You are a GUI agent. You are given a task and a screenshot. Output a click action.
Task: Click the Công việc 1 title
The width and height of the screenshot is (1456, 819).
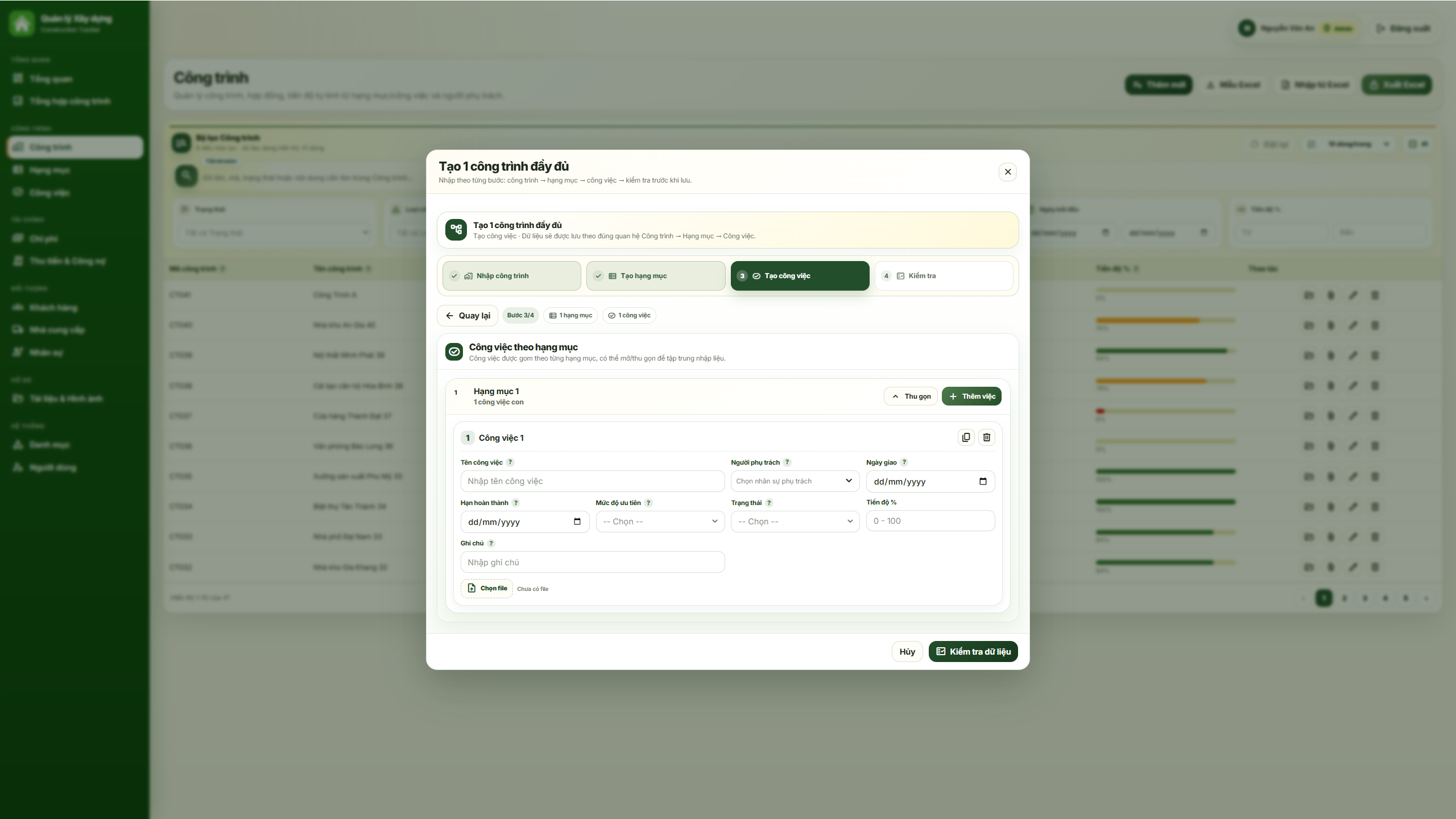[501, 438]
